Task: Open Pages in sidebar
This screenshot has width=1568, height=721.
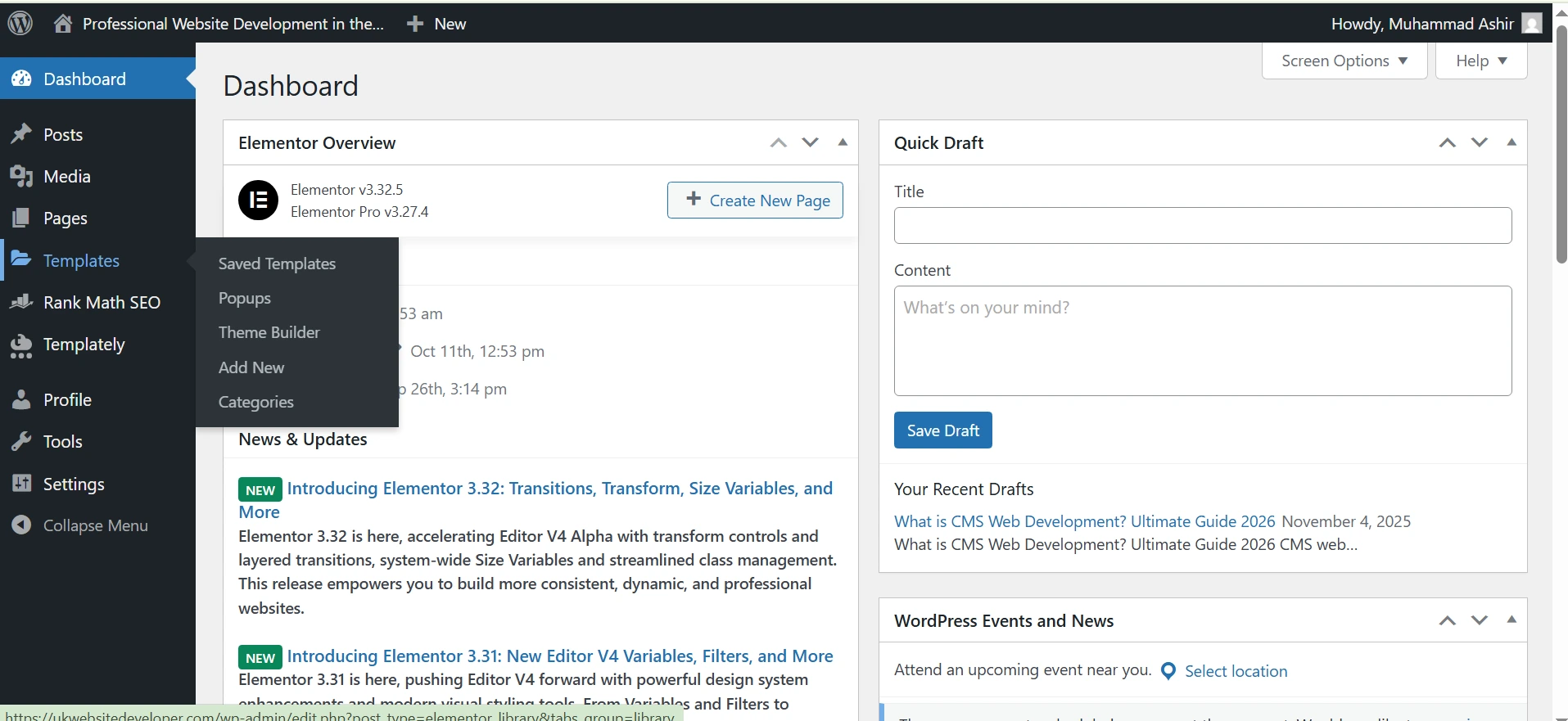Action: [97, 218]
